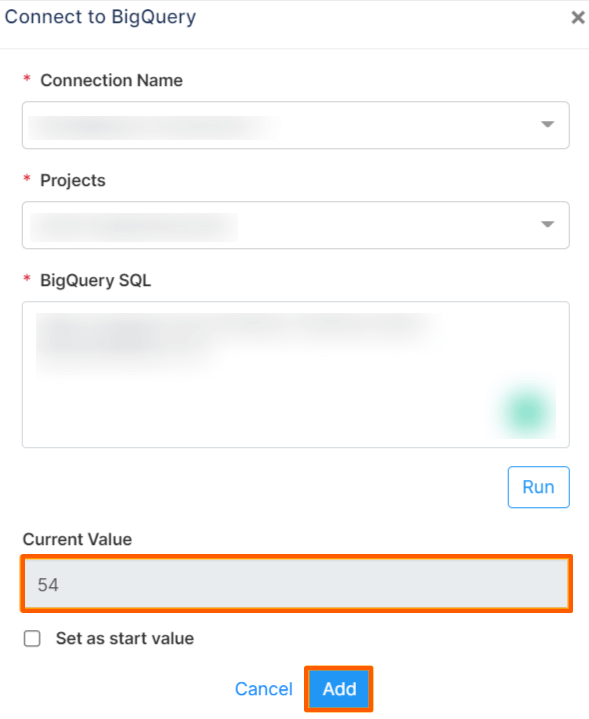Expand the Connection Name dropdown arrow
The width and height of the screenshot is (589, 719).
[547, 124]
